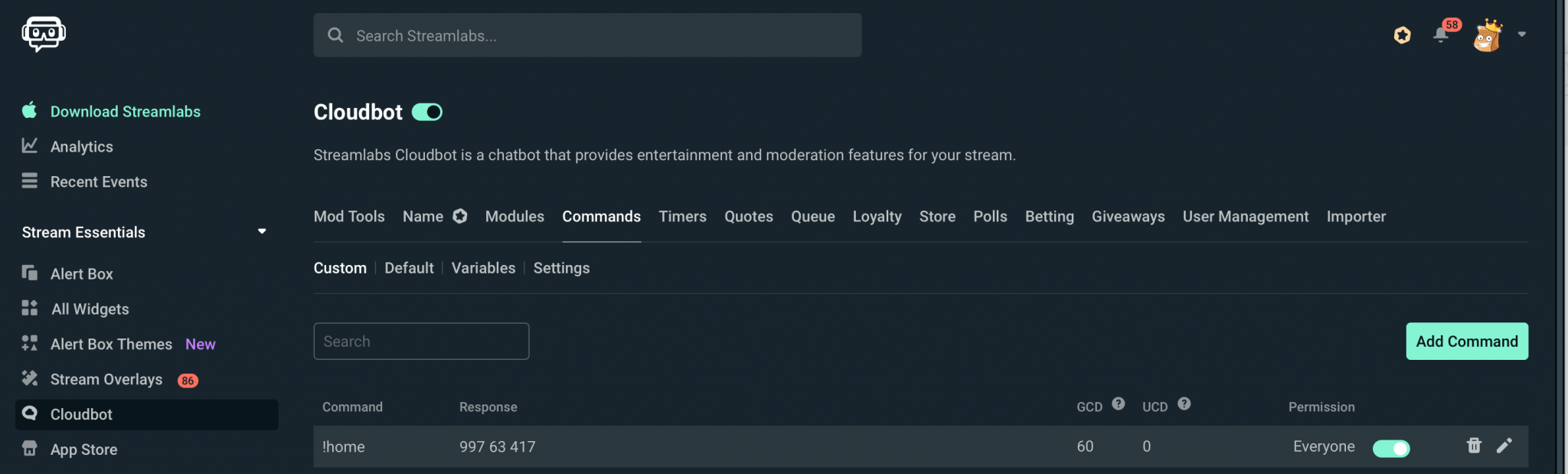Click the UCD help question mark
The image size is (1568, 474).
1184,404
